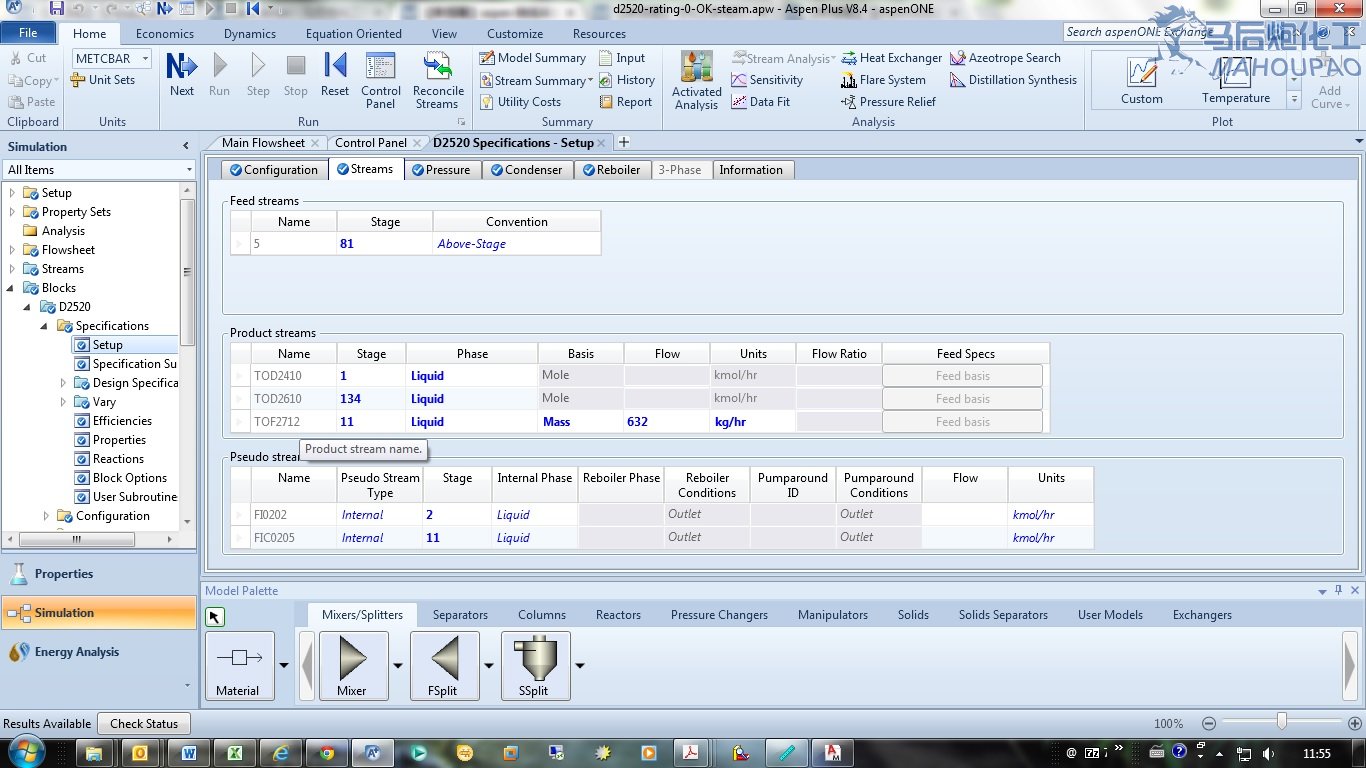Activate the palette selection arrow tool
Viewport: 1366px width, 768px height.
[215, 617]
